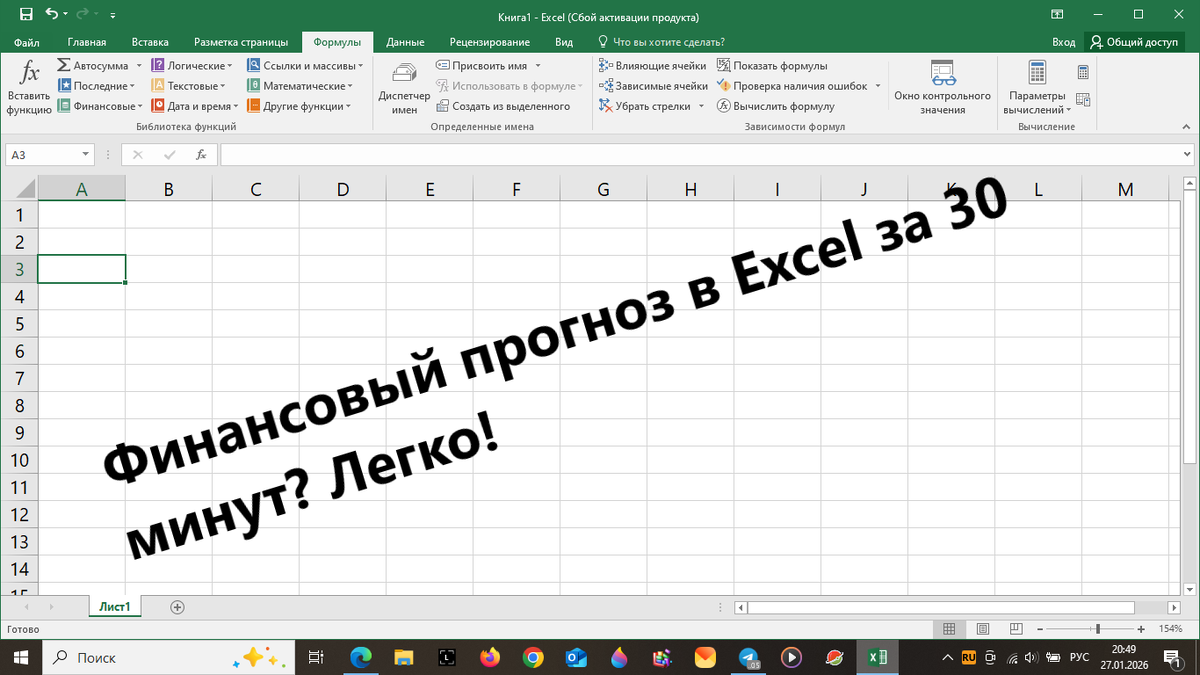The width and height of the screenshot is (1200, 675).
Task: Open the Windows Start menu
Action: tap(20, 657)
